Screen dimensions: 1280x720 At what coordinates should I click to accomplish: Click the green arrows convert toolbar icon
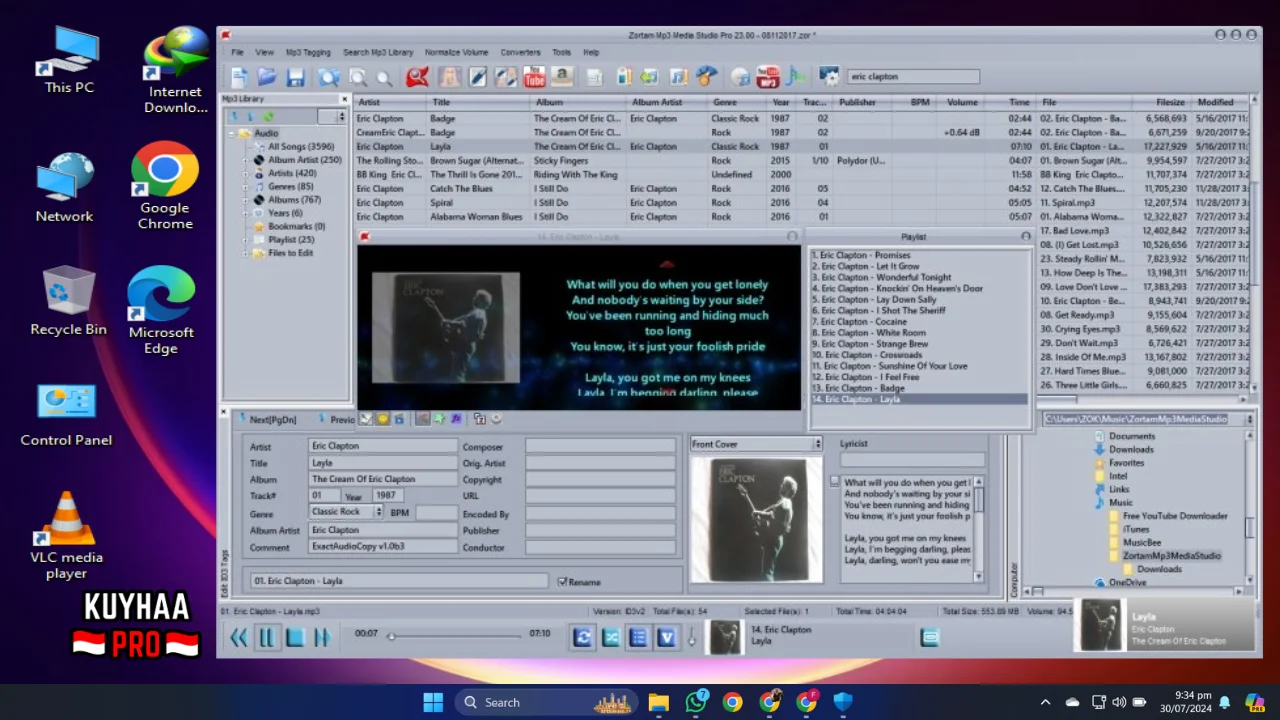tap(649, 77)
